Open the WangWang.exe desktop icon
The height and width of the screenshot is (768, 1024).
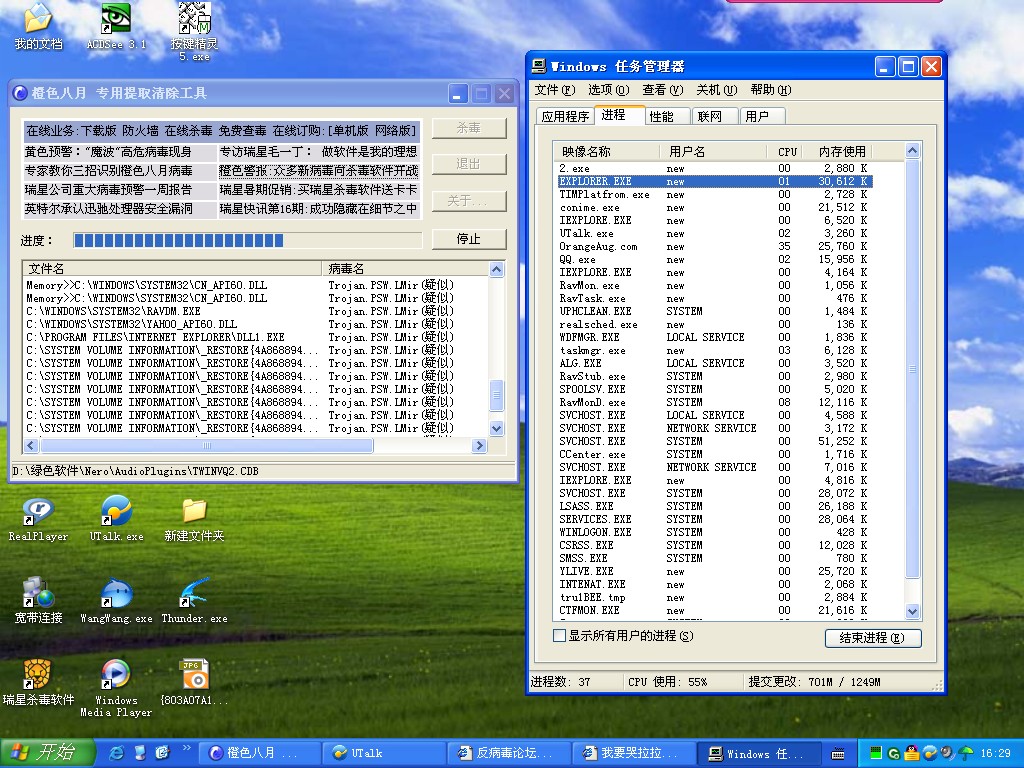(116, 594)
